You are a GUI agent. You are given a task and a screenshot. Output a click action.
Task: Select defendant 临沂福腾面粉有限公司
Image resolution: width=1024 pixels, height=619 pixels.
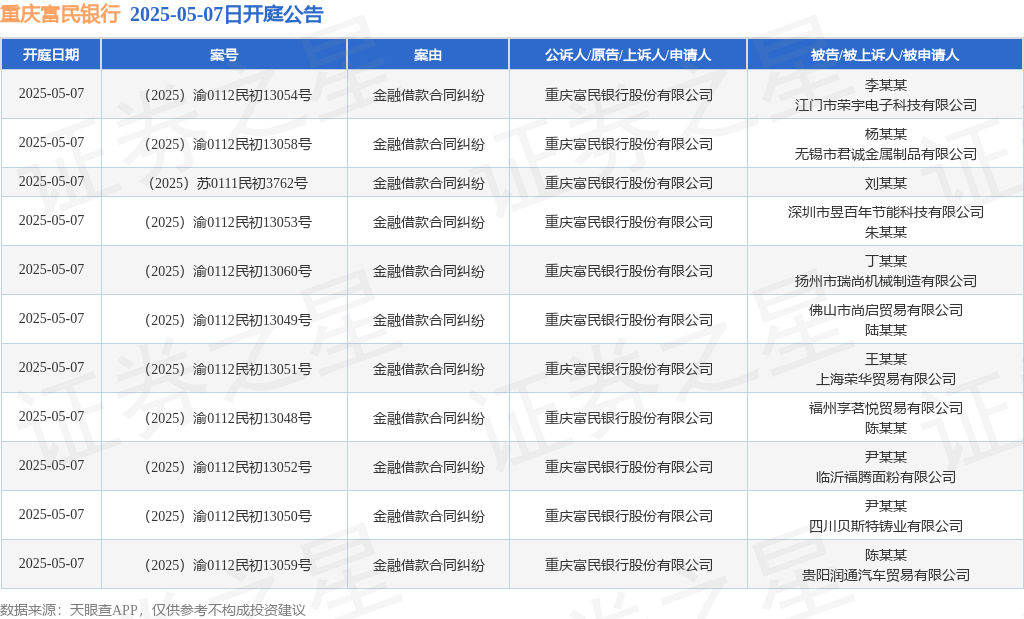[x=886, y=477]
